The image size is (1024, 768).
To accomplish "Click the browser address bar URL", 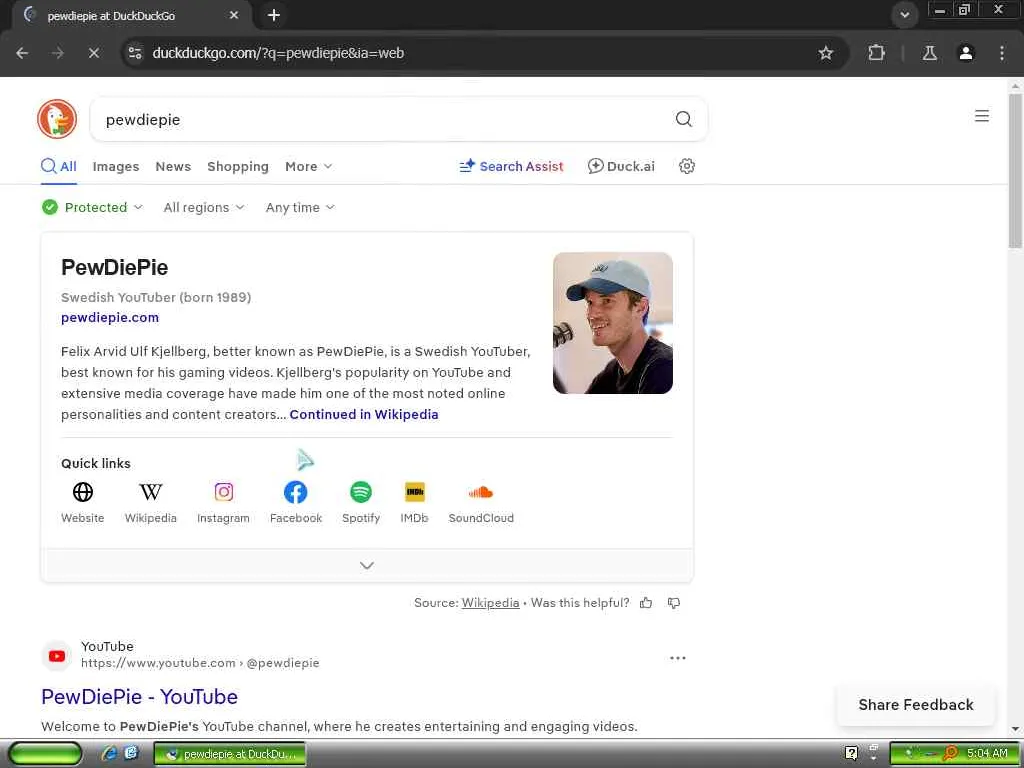I will (x=278, y=53).
